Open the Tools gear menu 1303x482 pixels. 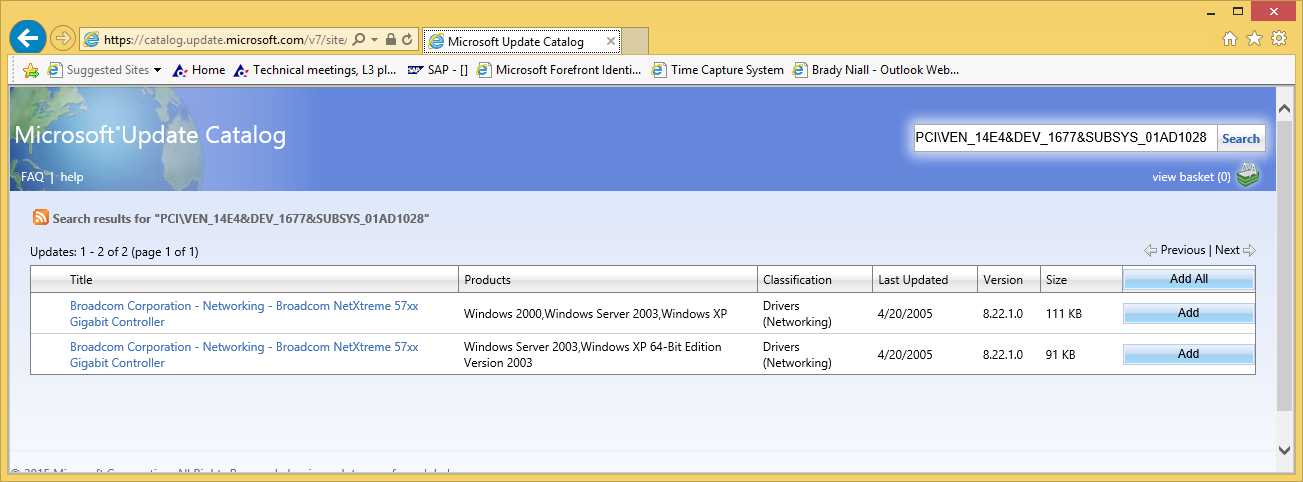(1279, 39)
